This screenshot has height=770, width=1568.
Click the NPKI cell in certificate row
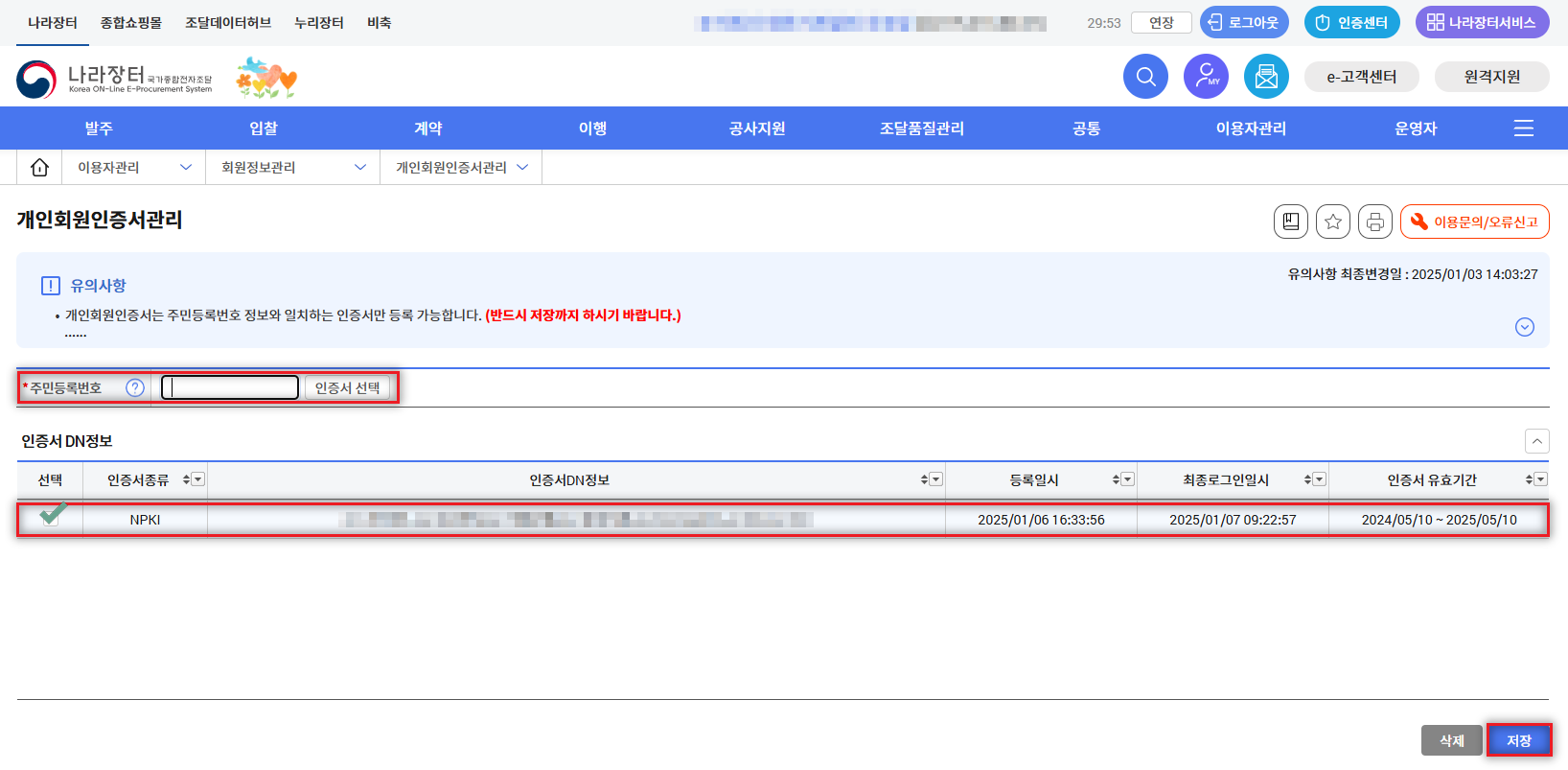[146, 520]
